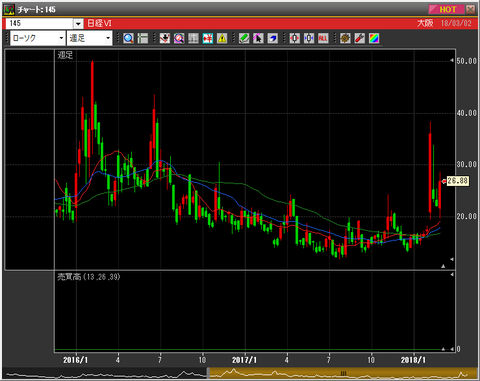480x381 pixels.
Task: Toggle the table data view icon
Action: [193, 38]
